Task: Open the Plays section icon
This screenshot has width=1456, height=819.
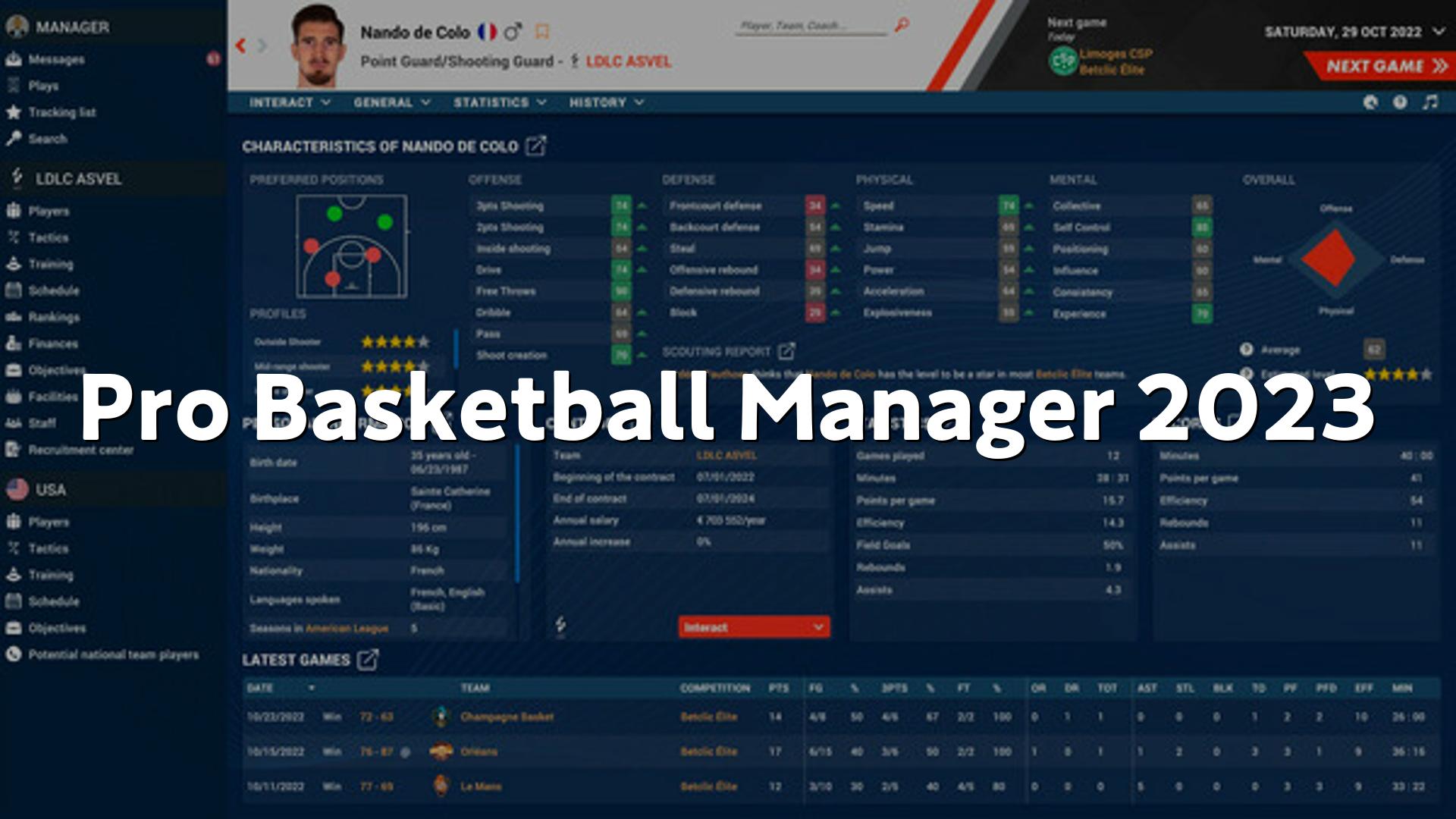Action: pyautogui.click(x=14, y=86)
